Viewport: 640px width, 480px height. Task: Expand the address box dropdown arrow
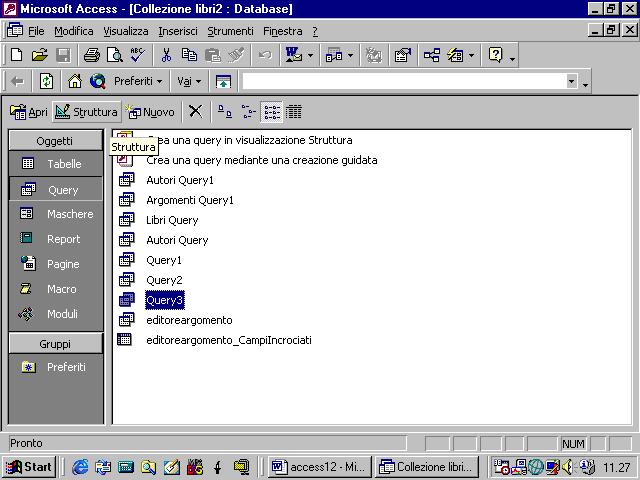click(572, 81)
